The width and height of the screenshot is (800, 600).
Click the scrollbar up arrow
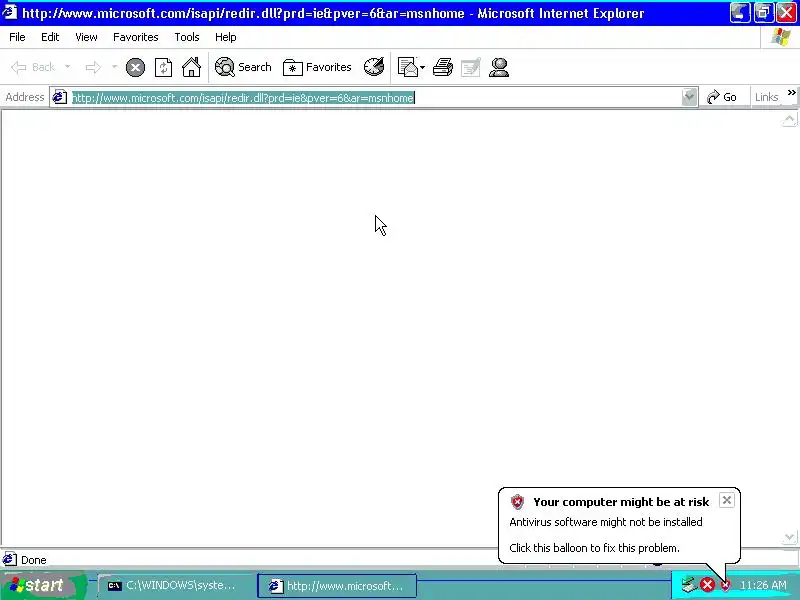[789, 120]
